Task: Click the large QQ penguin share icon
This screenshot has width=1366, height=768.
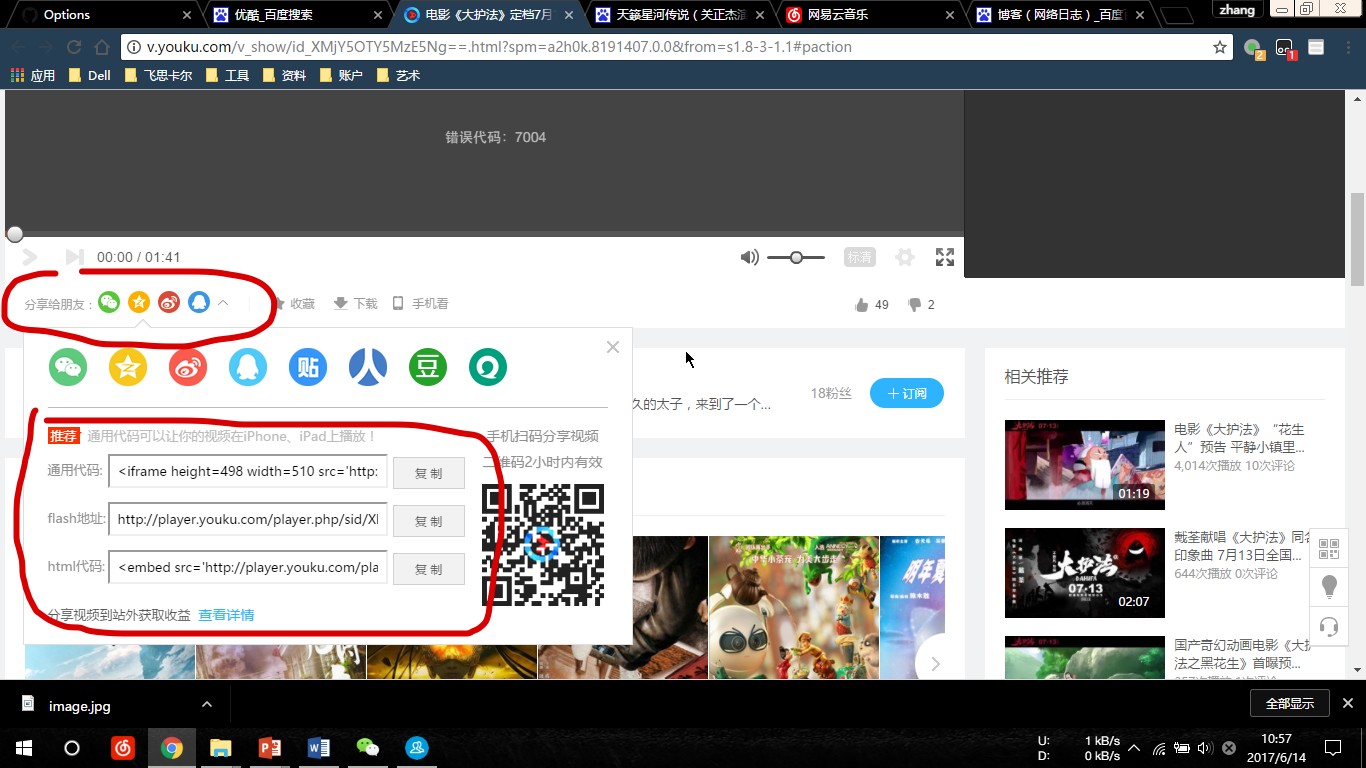Action: (x=248, y=367)
